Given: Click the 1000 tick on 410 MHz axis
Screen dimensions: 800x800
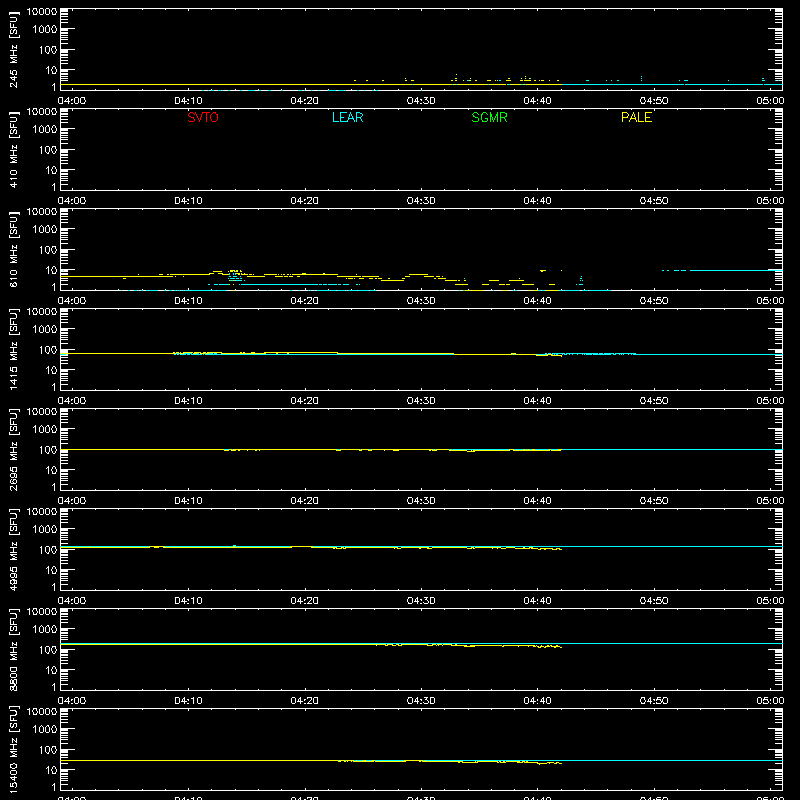Looking at the screenshot, I should click(x=45, y=129).
